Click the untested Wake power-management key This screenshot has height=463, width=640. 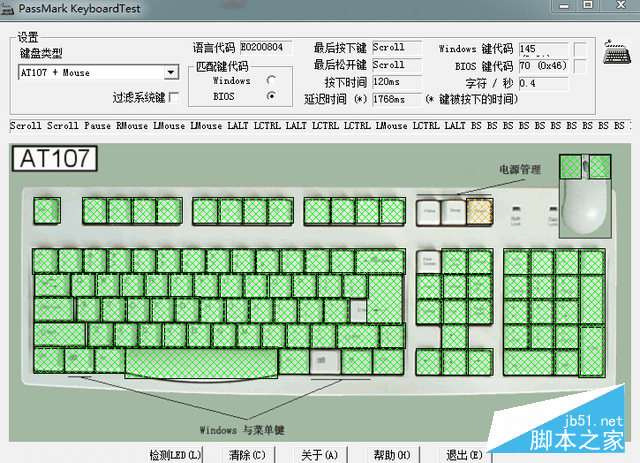coord(429,212)
